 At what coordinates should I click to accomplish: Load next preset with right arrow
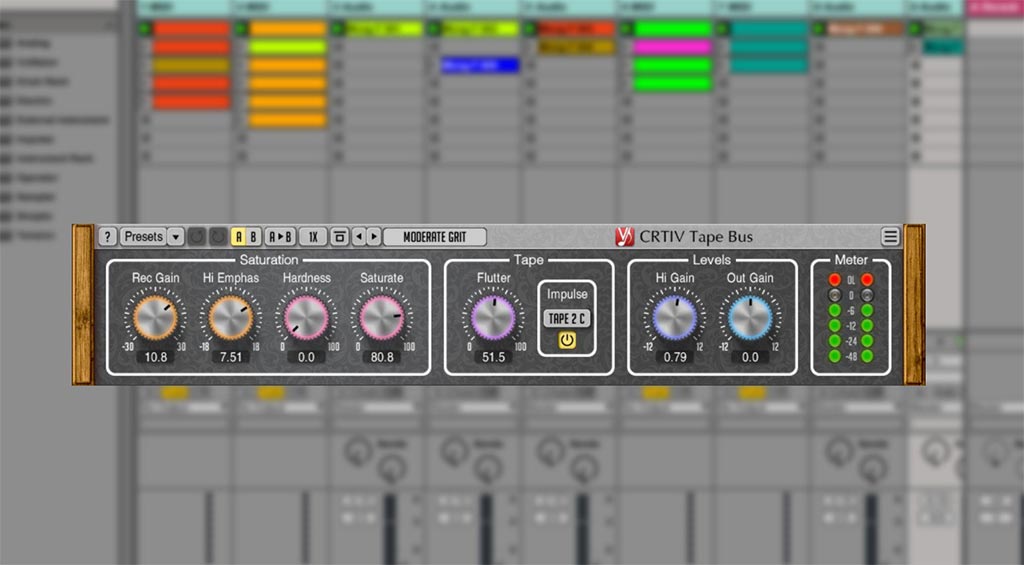pyautogui.click(x=374, y=236)
